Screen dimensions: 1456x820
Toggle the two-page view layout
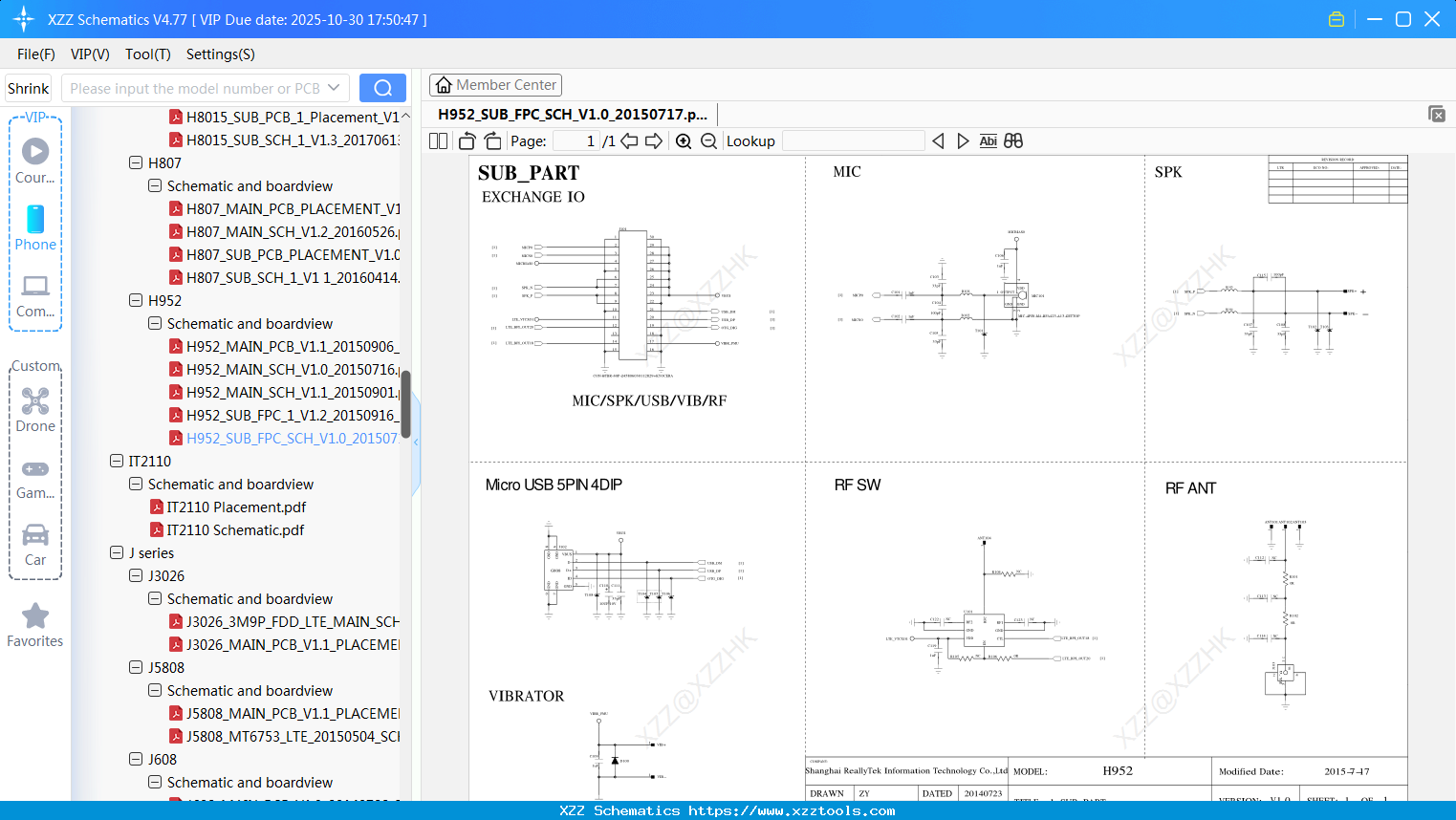tap(438, 140)
